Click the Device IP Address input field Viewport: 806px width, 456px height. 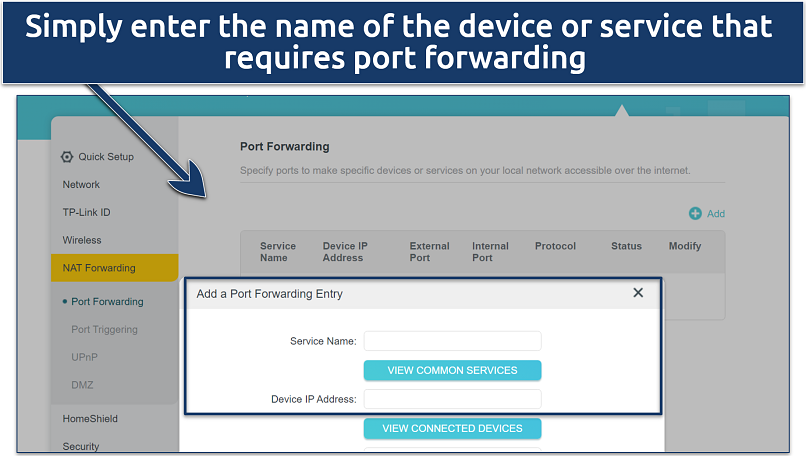tap(452, 399)
